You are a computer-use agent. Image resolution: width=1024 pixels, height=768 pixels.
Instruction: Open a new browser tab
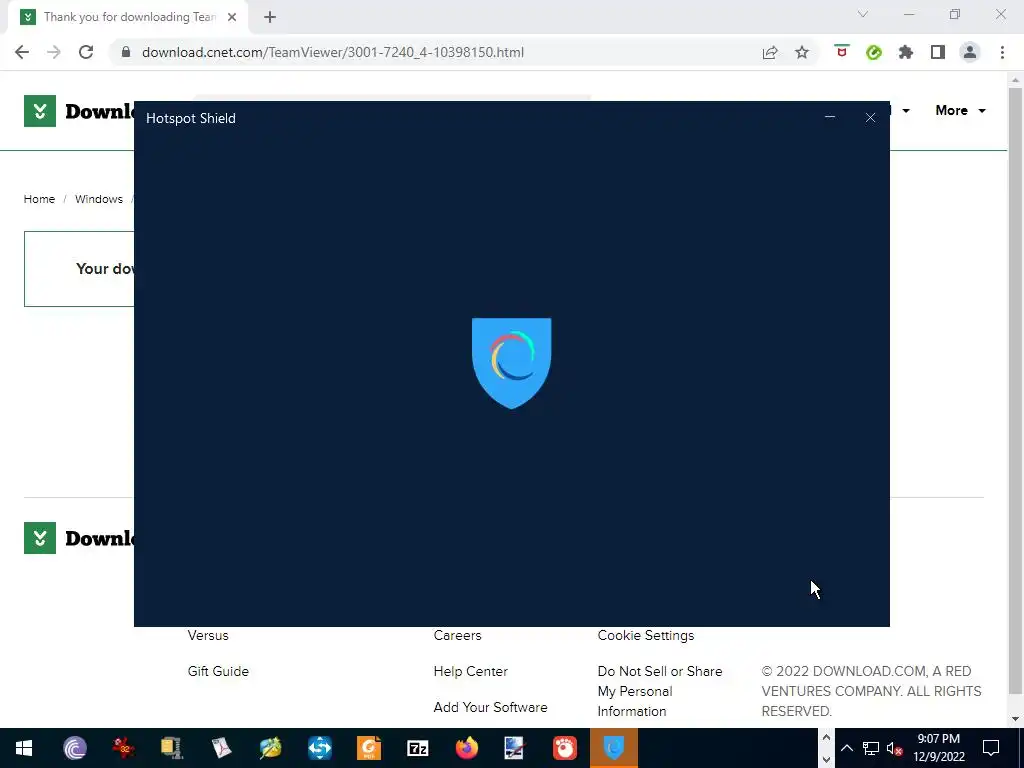point(270,17)
